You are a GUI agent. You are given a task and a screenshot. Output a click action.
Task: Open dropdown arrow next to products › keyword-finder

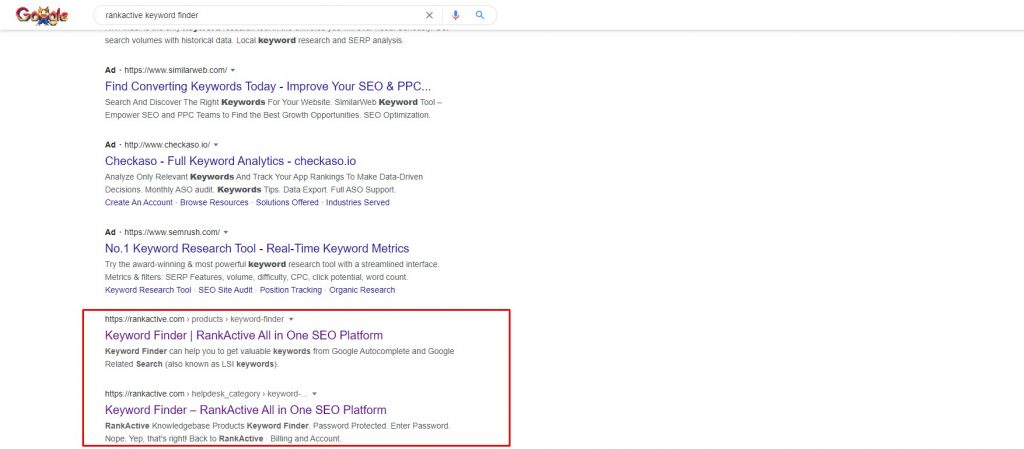(291, 320)
